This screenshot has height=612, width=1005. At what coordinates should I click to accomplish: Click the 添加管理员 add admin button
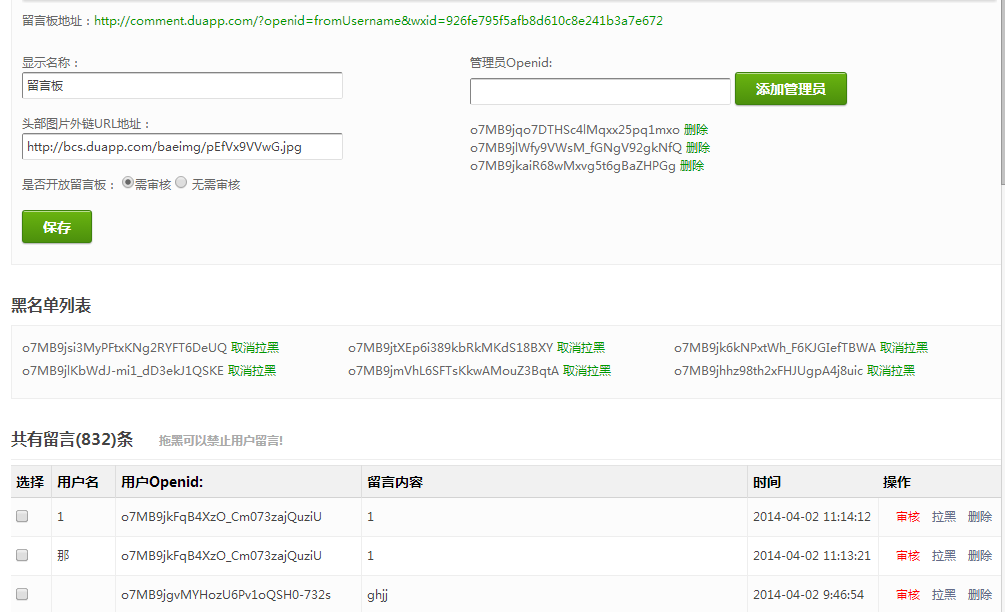tap(790, 89)
